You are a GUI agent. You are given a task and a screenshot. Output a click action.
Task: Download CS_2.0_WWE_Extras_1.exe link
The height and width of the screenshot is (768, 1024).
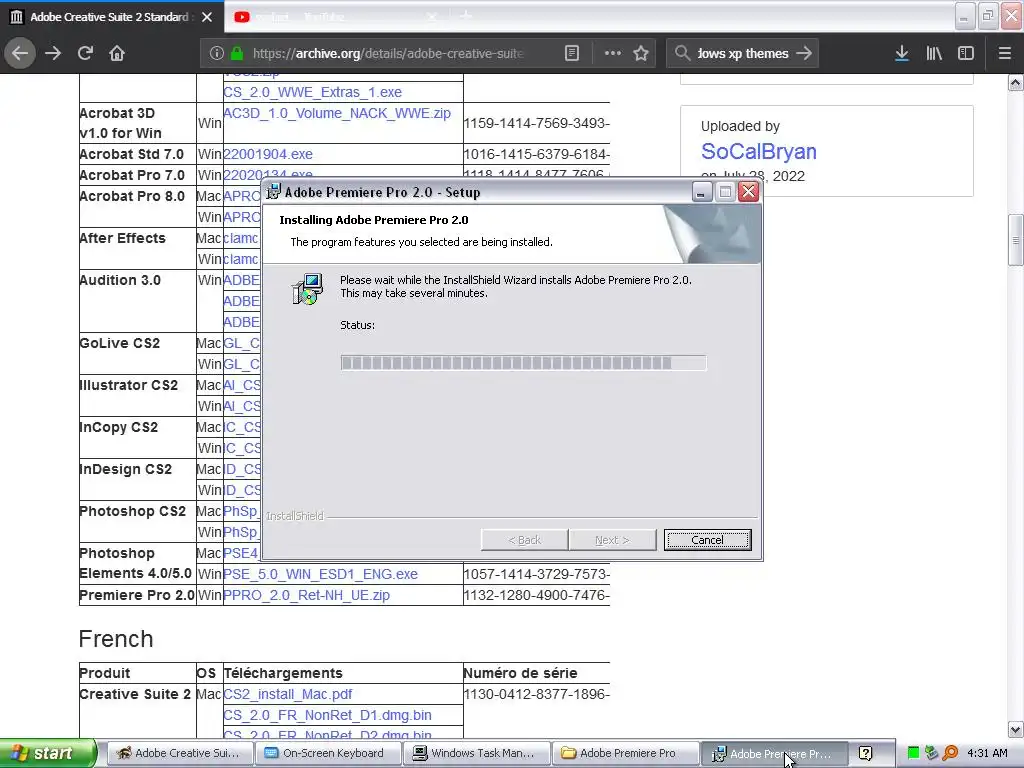312,92
